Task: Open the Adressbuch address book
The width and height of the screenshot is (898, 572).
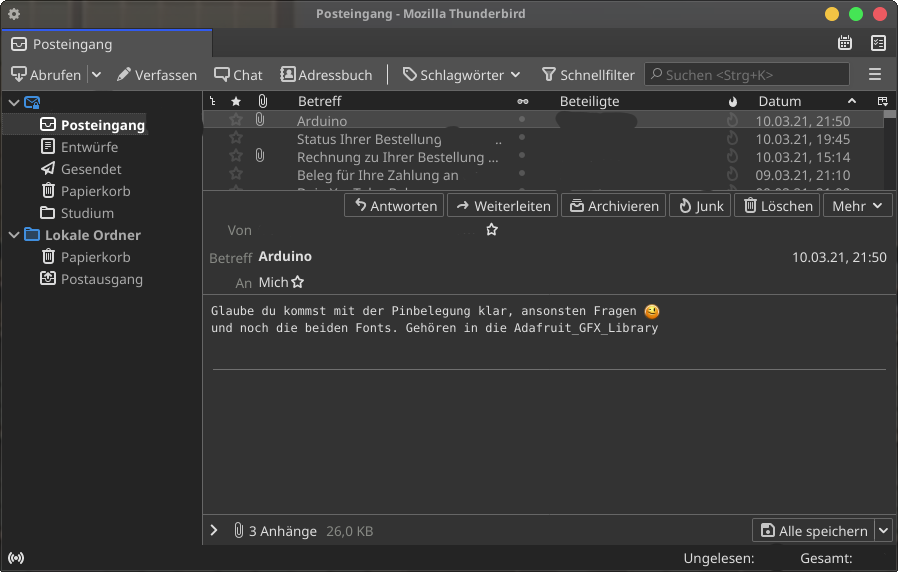Action: click(326, 74)
